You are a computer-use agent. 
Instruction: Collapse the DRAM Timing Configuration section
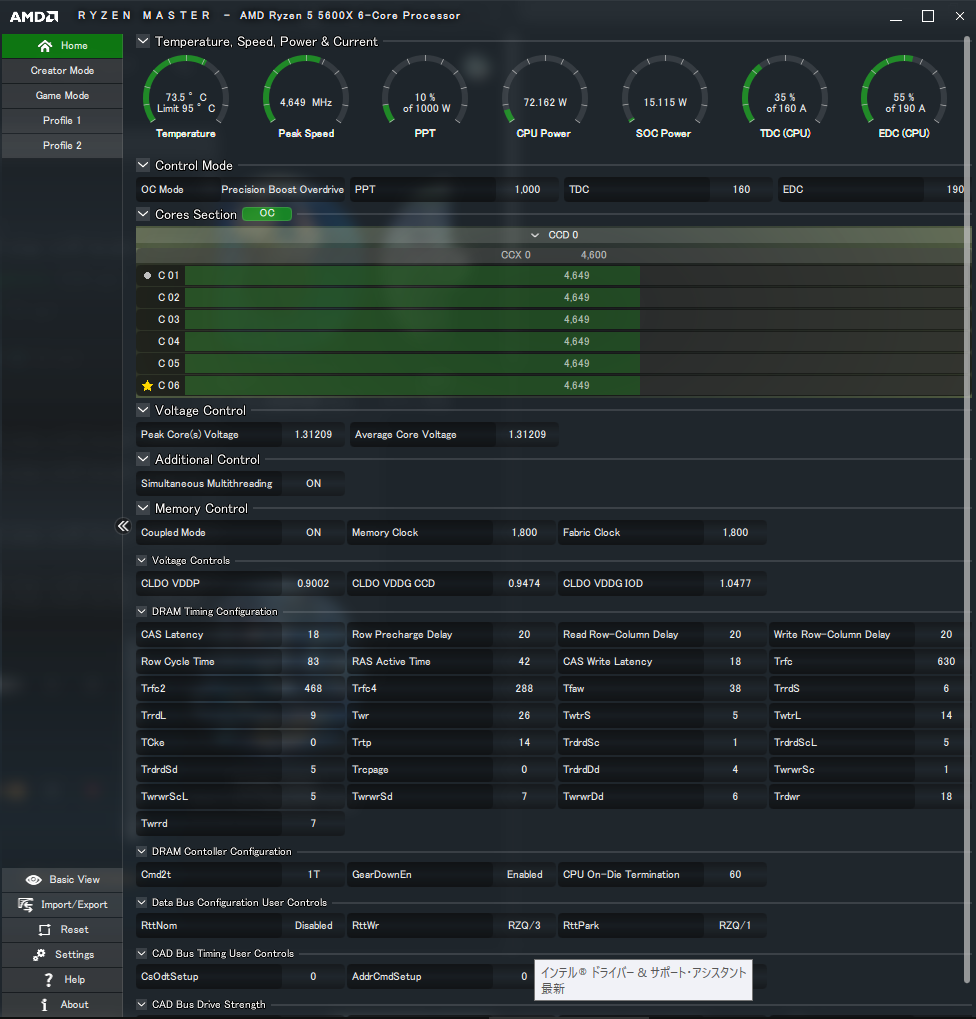[143, 612]
